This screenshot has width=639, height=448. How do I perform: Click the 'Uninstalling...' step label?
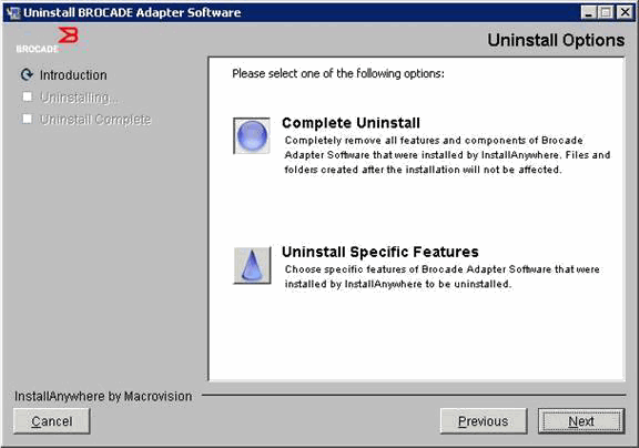tap(79, 97)
